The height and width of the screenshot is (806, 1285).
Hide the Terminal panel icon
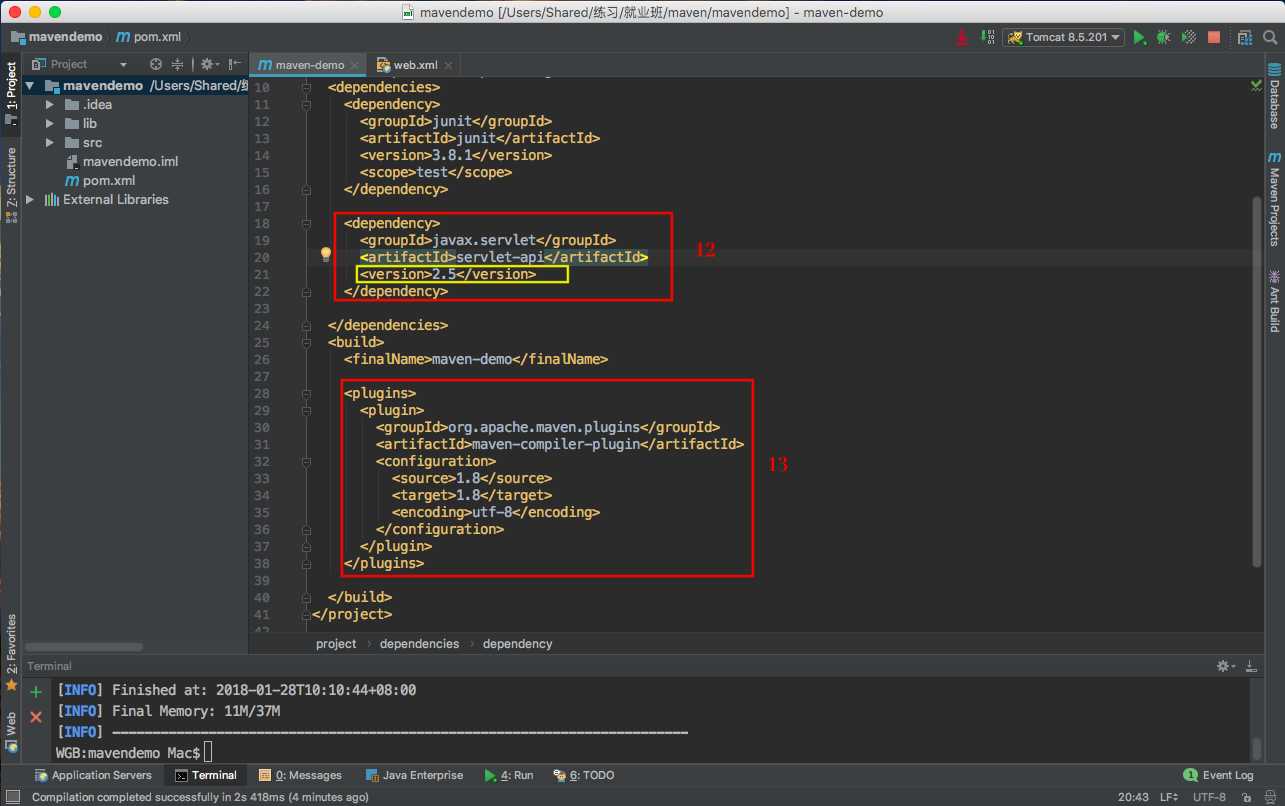click(x=1250, y=666)
